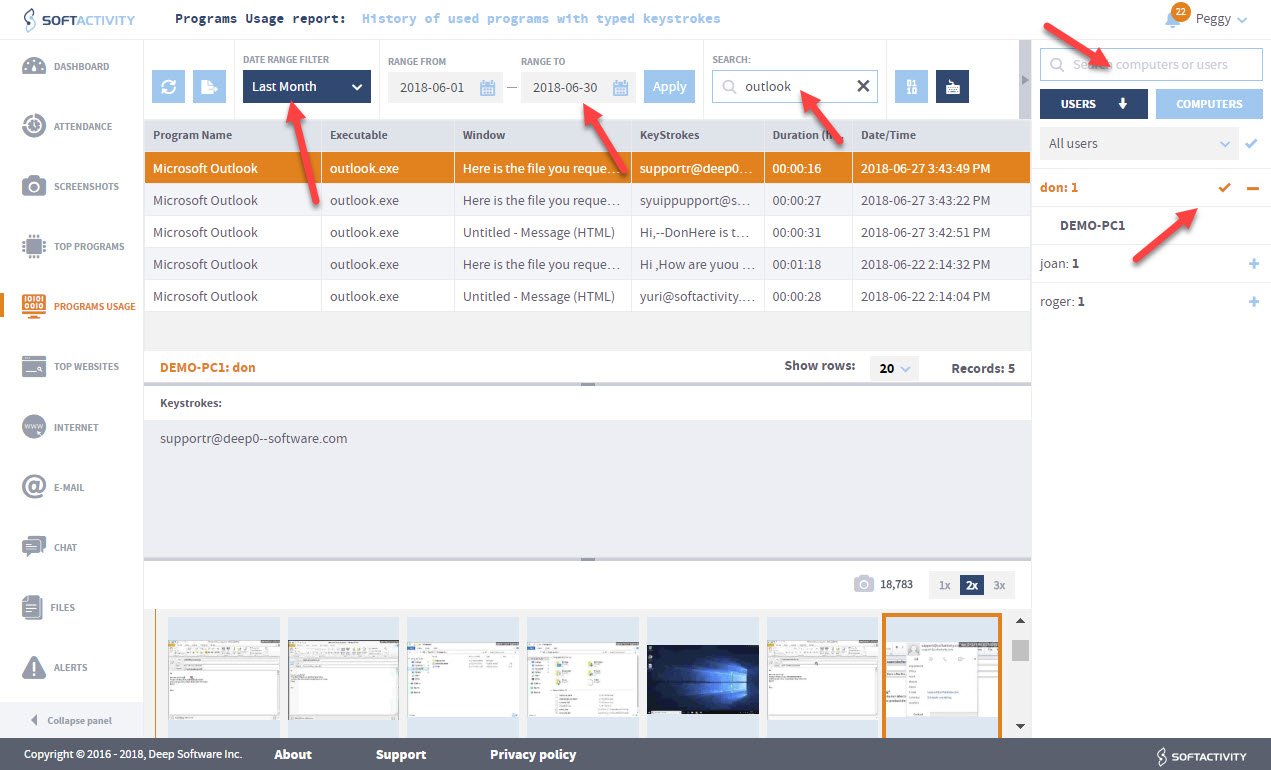Select the row dated 2018-06-27 3:43:22 PM
Image resolution: width=1271 pixels, height=770 pixels.
pos(587,201)
